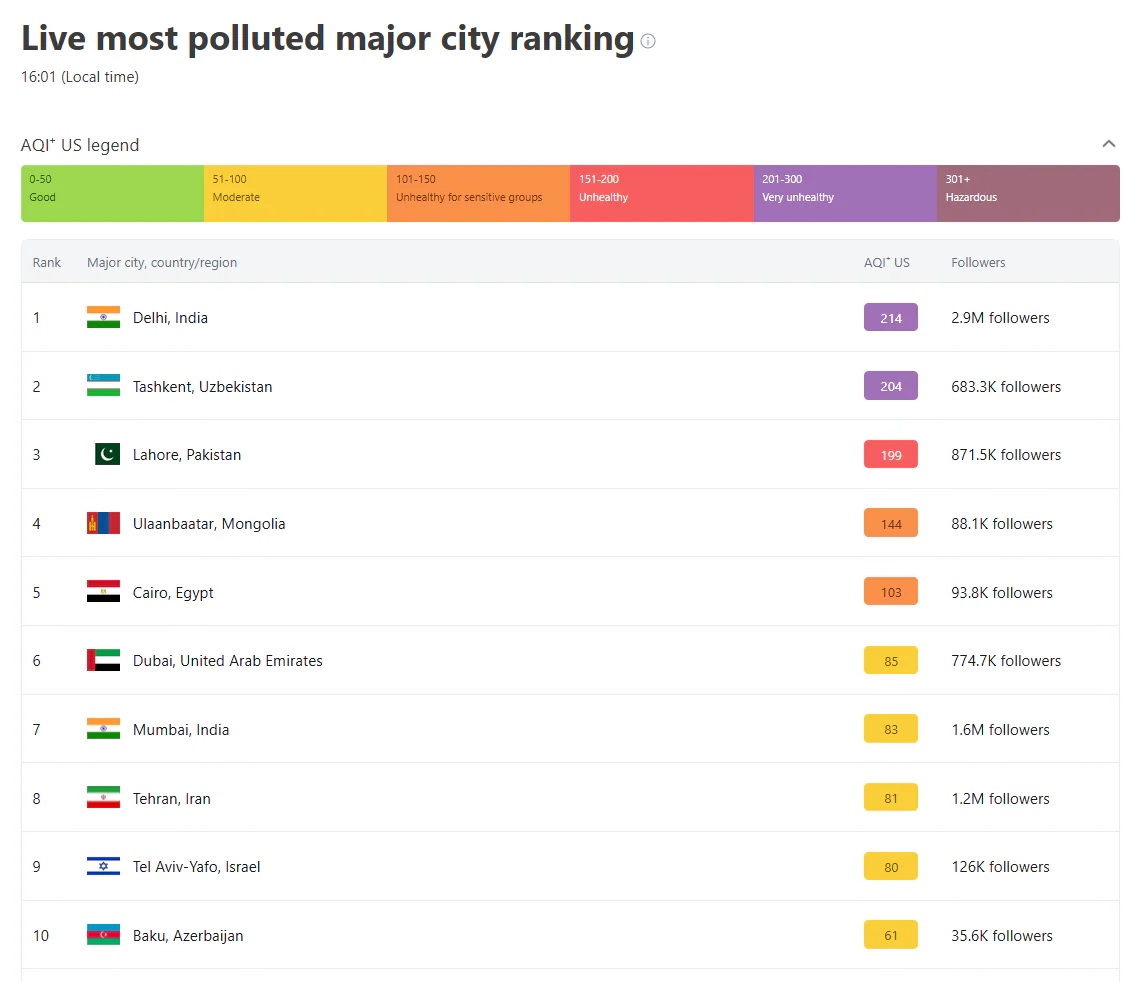1138x982 pixels.
Task: Select Tehran, Iran in the ranking
Action: coord(171,799)
